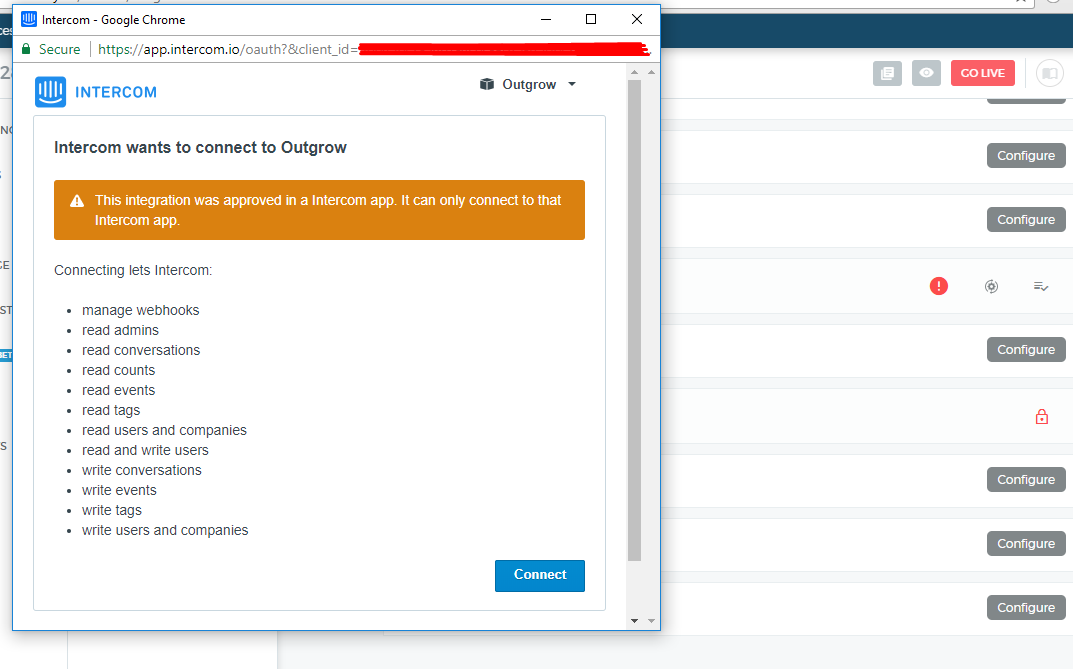Click the document pages icon in Outgrow toolbar
Image resolution: width=1073 pixels, height=669 pixels.
coord(888,73)
